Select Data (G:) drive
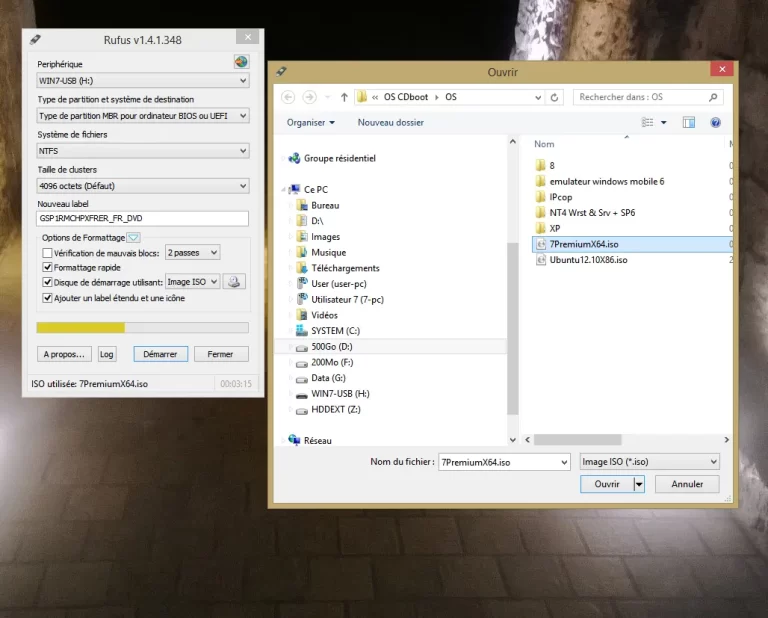The image size is (768, 618). (x=328, y=378)
